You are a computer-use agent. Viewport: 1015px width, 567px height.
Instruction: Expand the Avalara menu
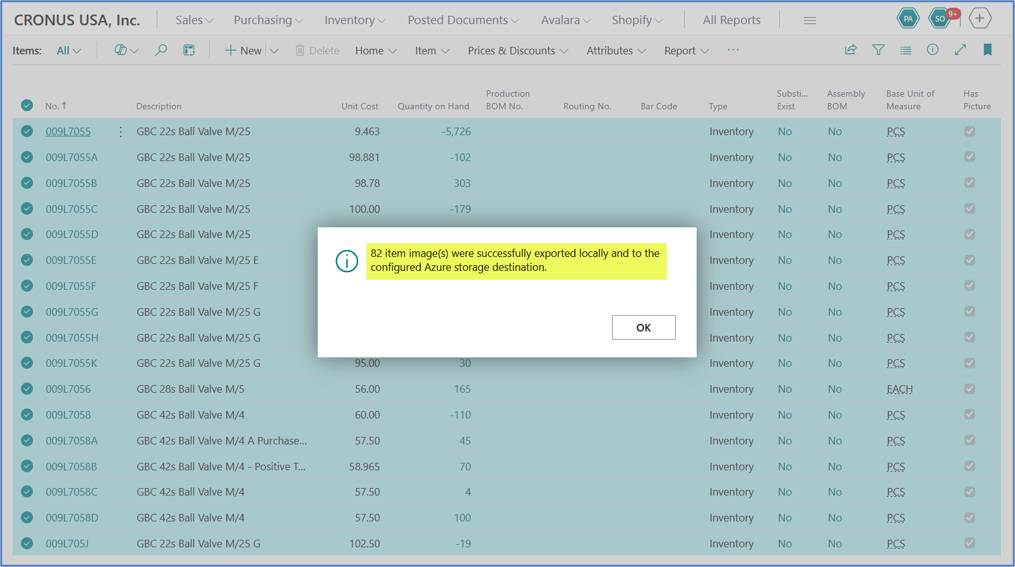coord(566,20)
